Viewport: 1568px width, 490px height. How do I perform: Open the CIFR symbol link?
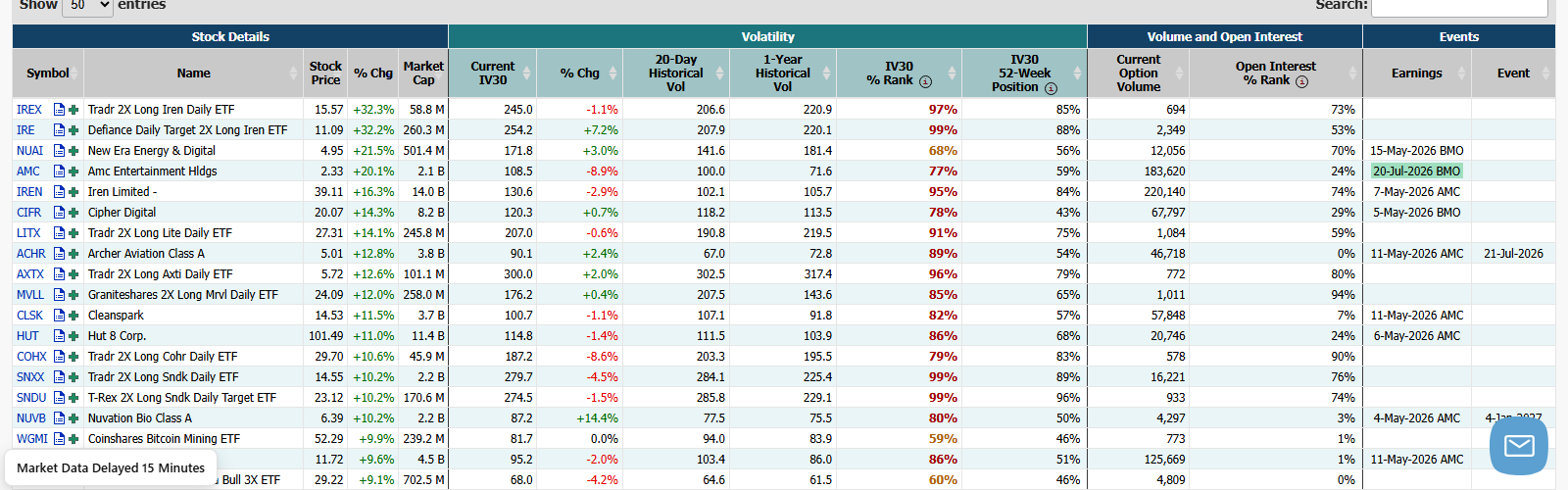[29, 213]
